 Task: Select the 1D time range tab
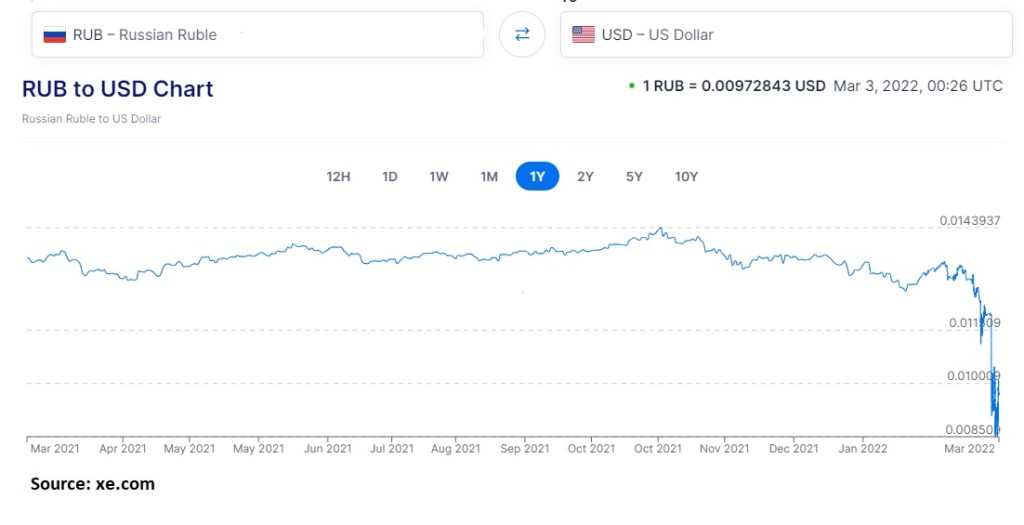tap(390, 177)
